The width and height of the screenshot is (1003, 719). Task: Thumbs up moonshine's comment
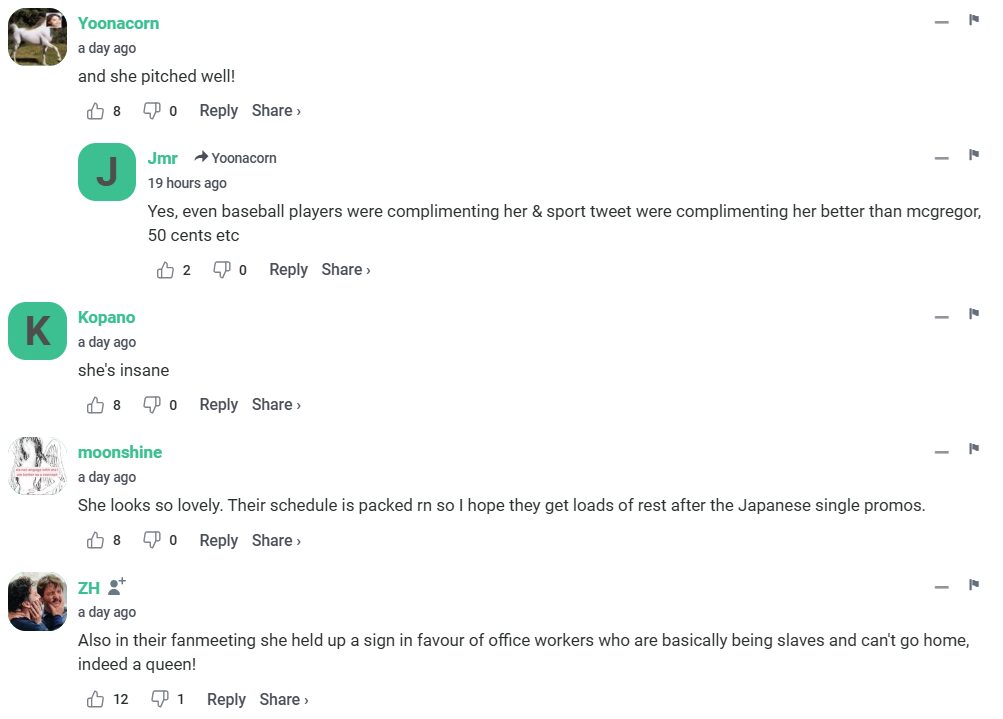[x=96, y=541]
